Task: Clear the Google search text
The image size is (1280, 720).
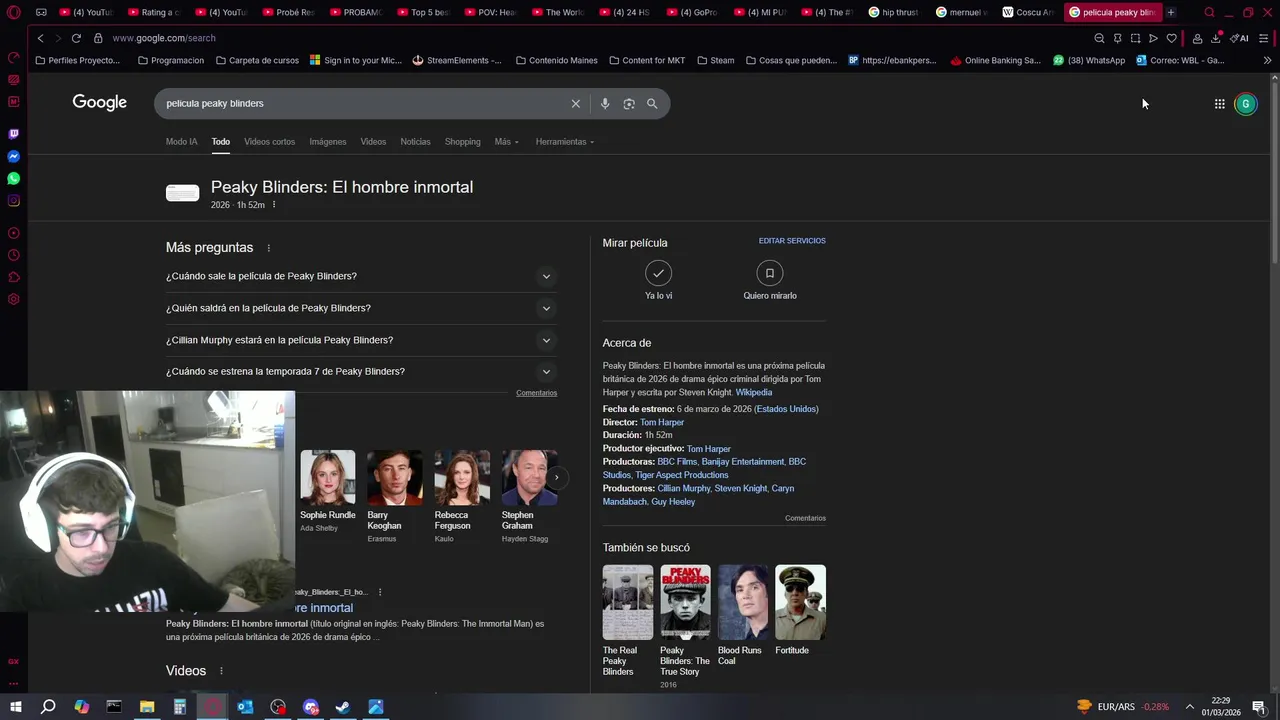Action: 575,103
